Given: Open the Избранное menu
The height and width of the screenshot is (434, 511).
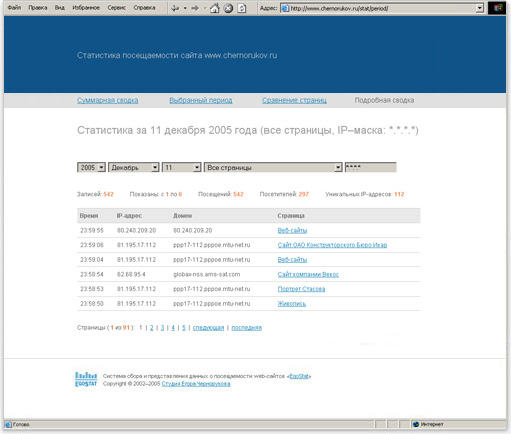Looking at the screenshot, I should coord(86,8).
